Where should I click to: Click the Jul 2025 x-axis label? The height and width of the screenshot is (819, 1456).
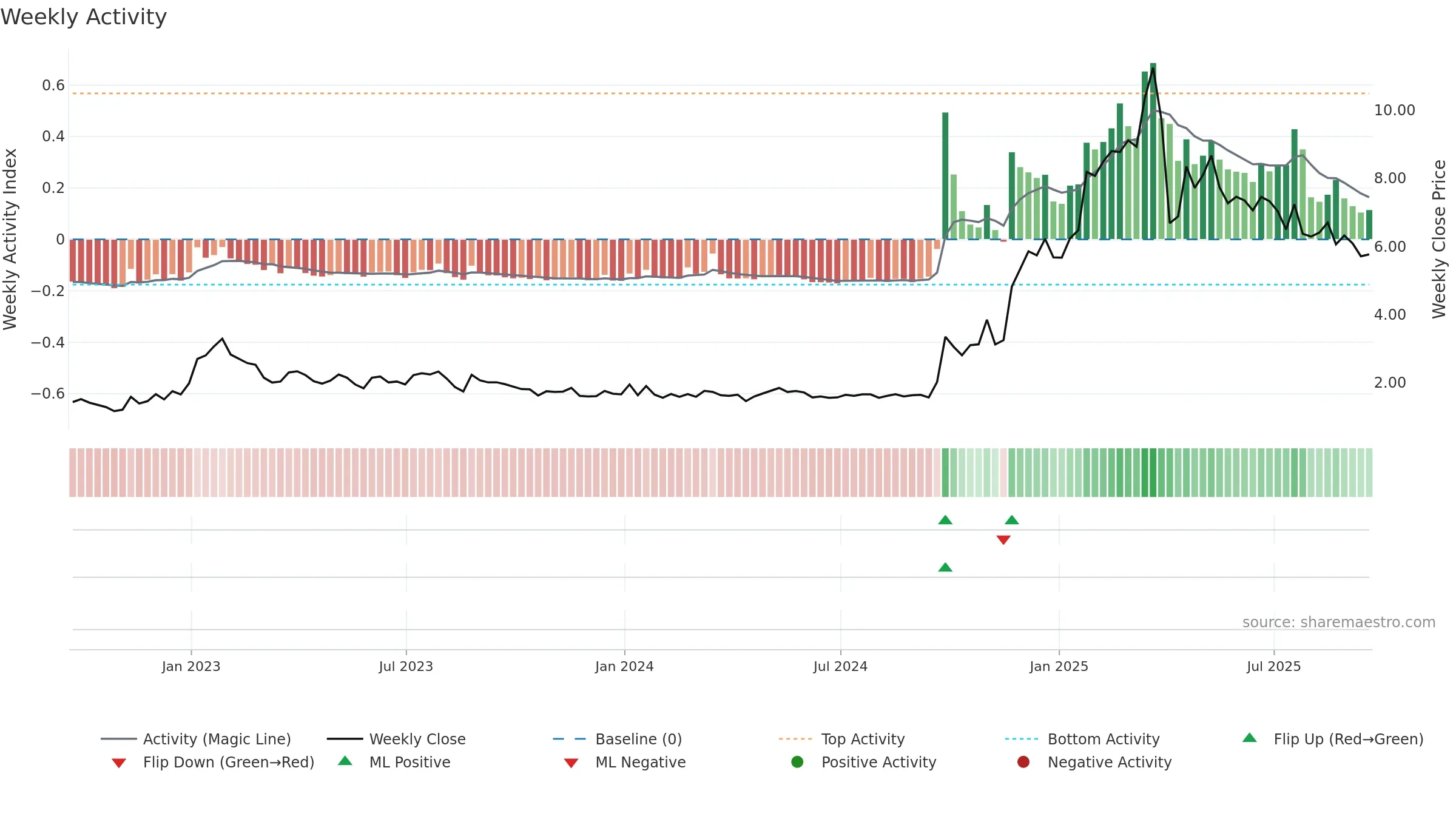click(1274, 667)
